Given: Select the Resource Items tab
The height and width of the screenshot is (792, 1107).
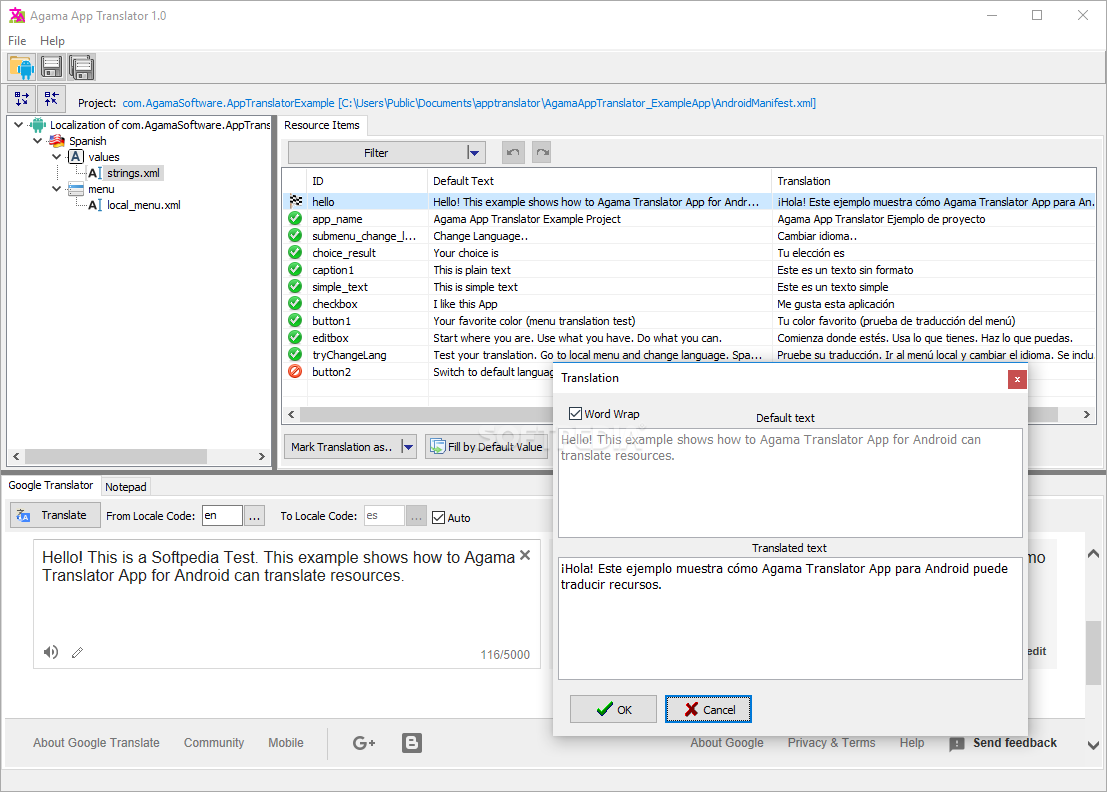Looking at the screenshot, I should point(322,125).
